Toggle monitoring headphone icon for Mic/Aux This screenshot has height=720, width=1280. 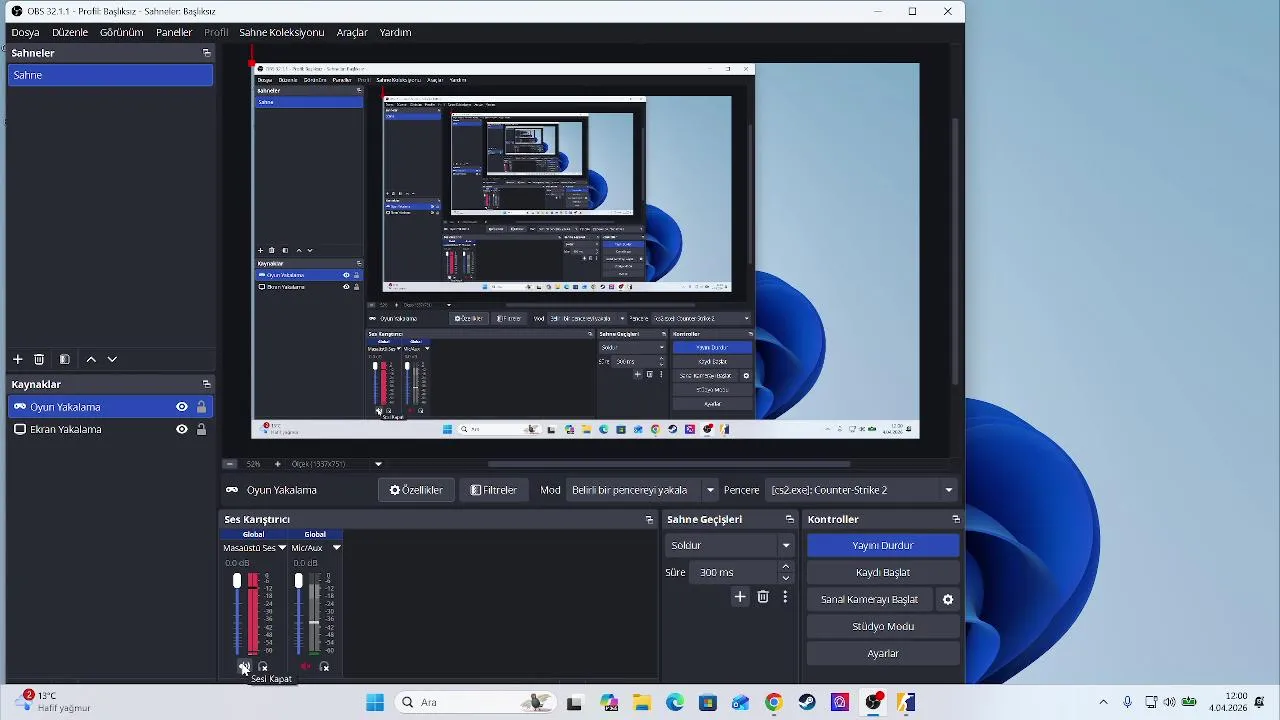tap(324, 667)
